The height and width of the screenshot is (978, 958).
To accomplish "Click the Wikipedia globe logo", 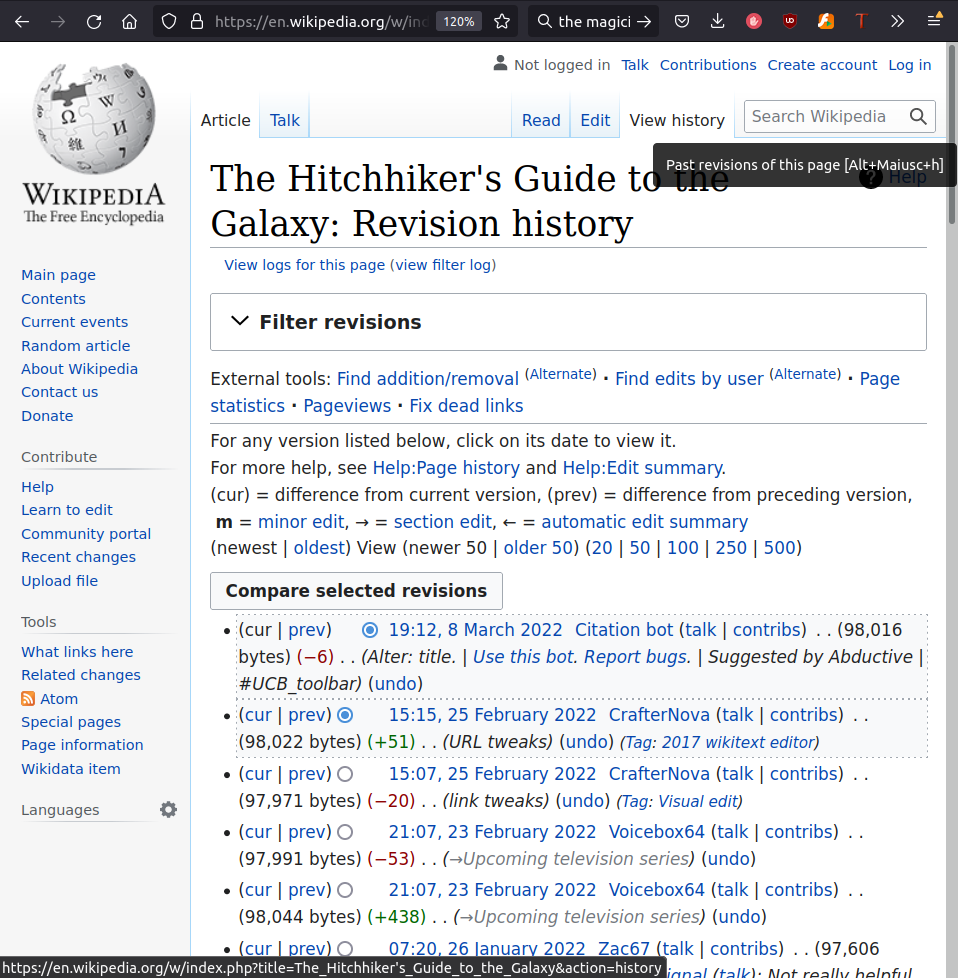I will [95, 119].
